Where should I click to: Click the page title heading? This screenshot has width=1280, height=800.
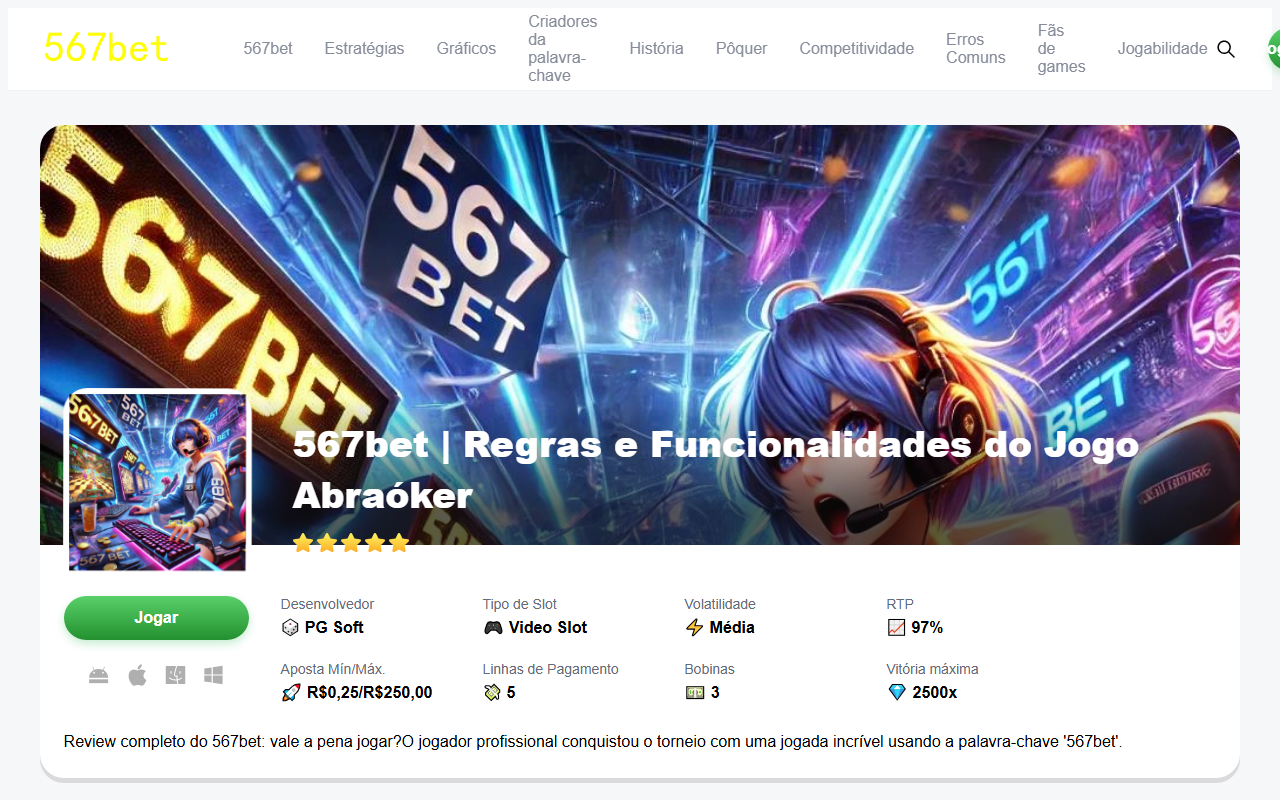click(x=716, y=469)
